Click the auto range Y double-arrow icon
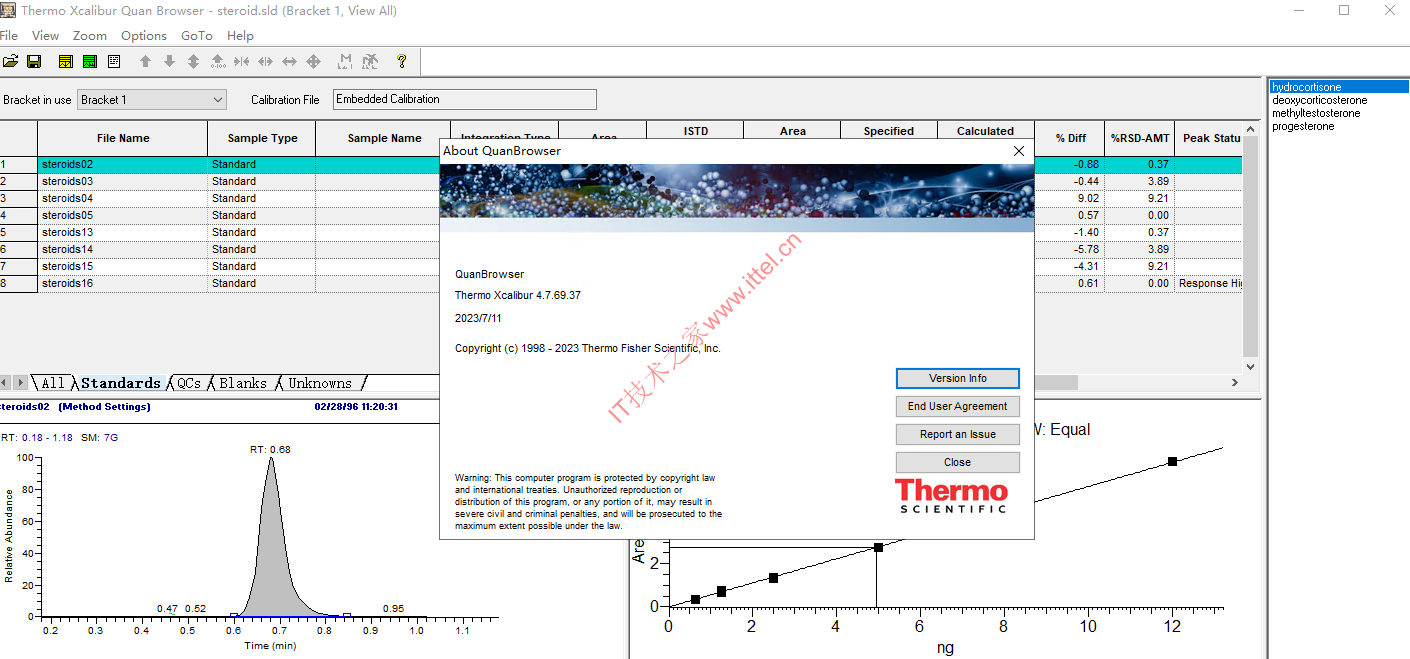1410x659 pixels. tap(193, 62)
